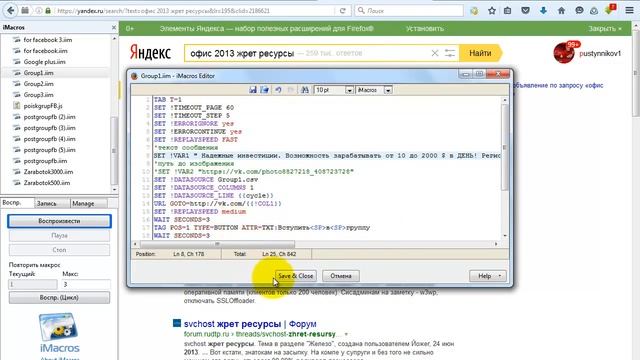Select Google plus.iim macro
This screenshot has height=360, width=640.
click(44, 62)
